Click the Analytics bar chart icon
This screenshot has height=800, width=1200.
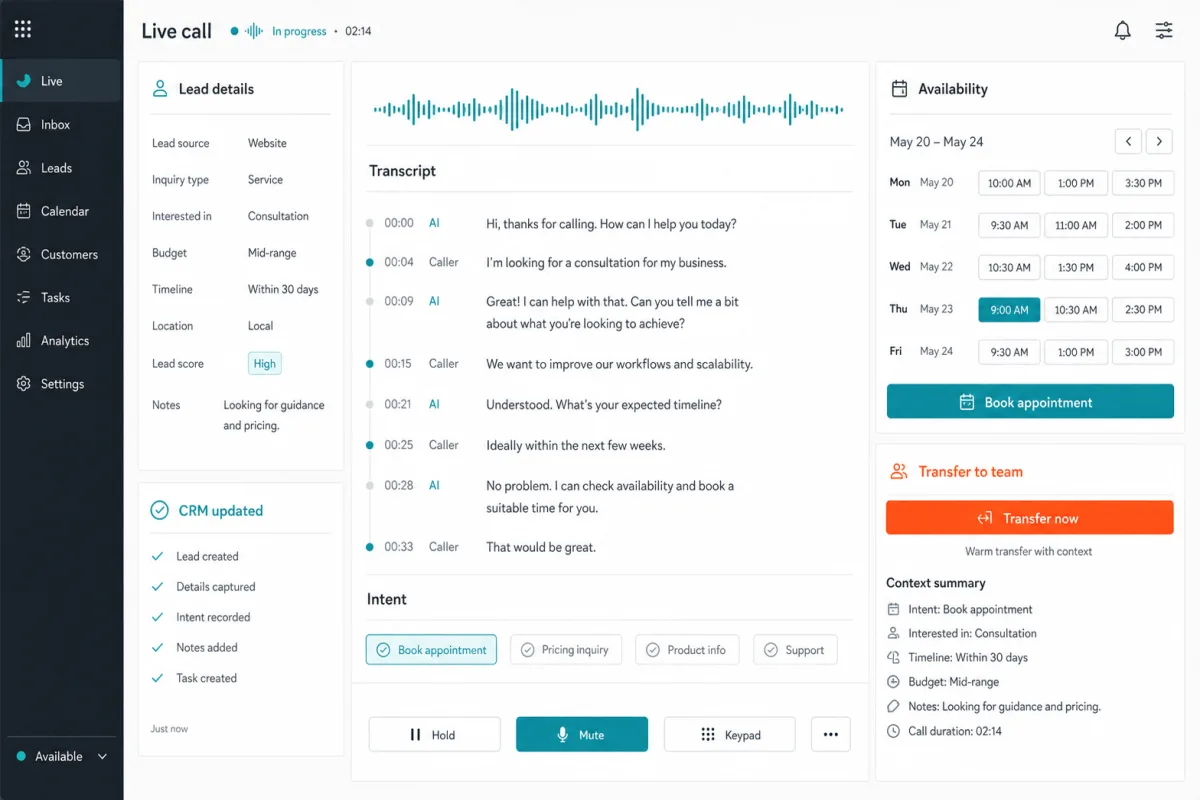coord(24,341)
